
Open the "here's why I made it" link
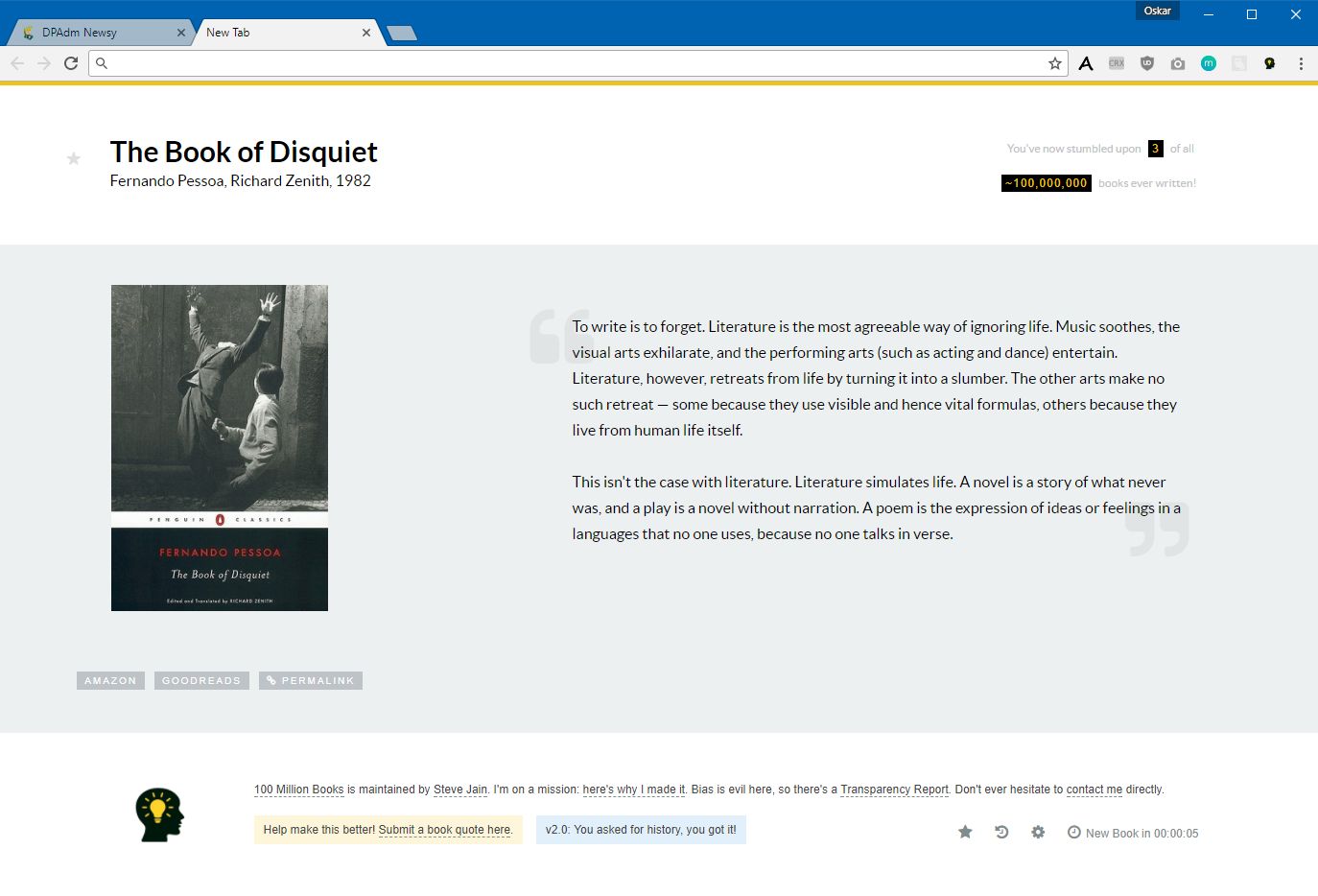634,790
